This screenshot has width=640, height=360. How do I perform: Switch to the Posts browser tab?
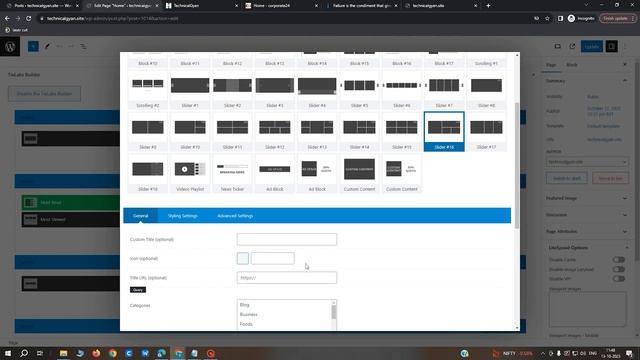43,6
